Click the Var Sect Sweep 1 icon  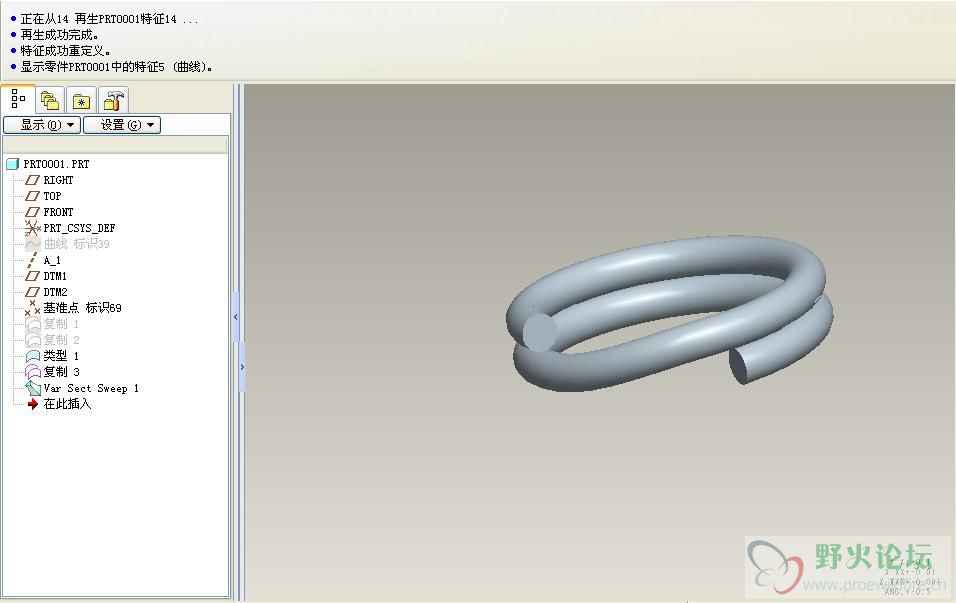coord(32,388)
